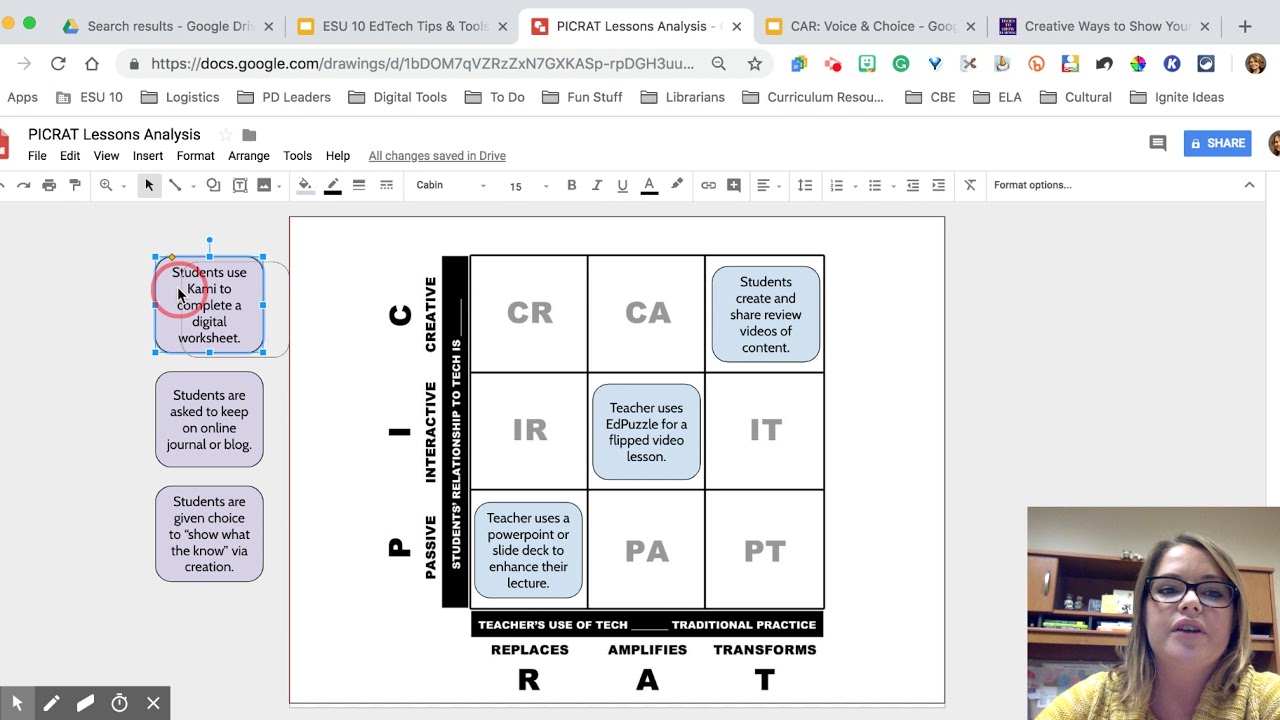Open the Shape tool

click(x=213, y=185)
